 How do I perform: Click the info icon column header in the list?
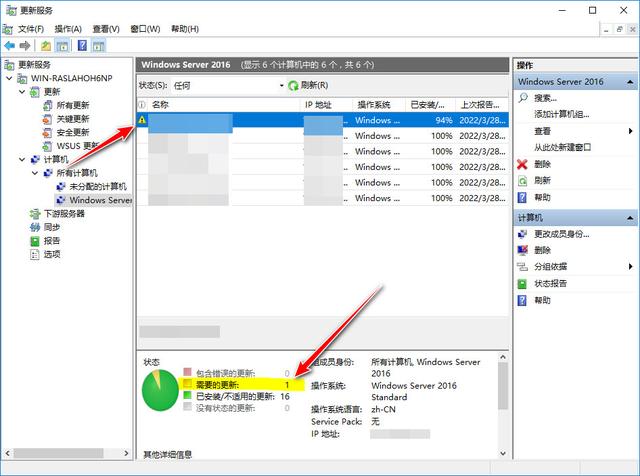[x=142, y=105]
